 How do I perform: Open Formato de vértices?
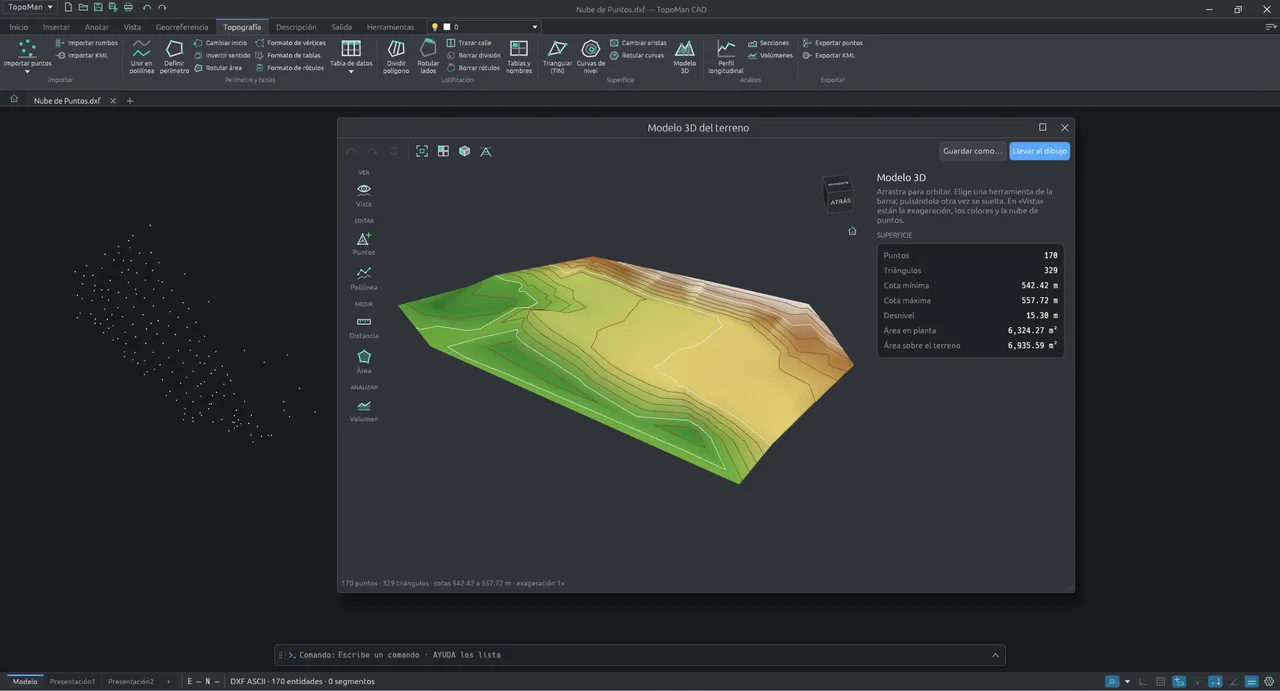coord(290,43)
